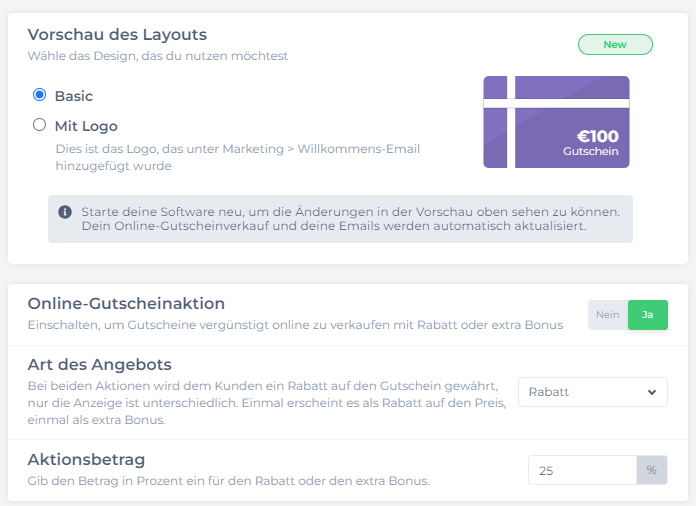This screenshot has width=696, height=506.
Task: Click the Mit Logo label text
Action: (86, 126)
